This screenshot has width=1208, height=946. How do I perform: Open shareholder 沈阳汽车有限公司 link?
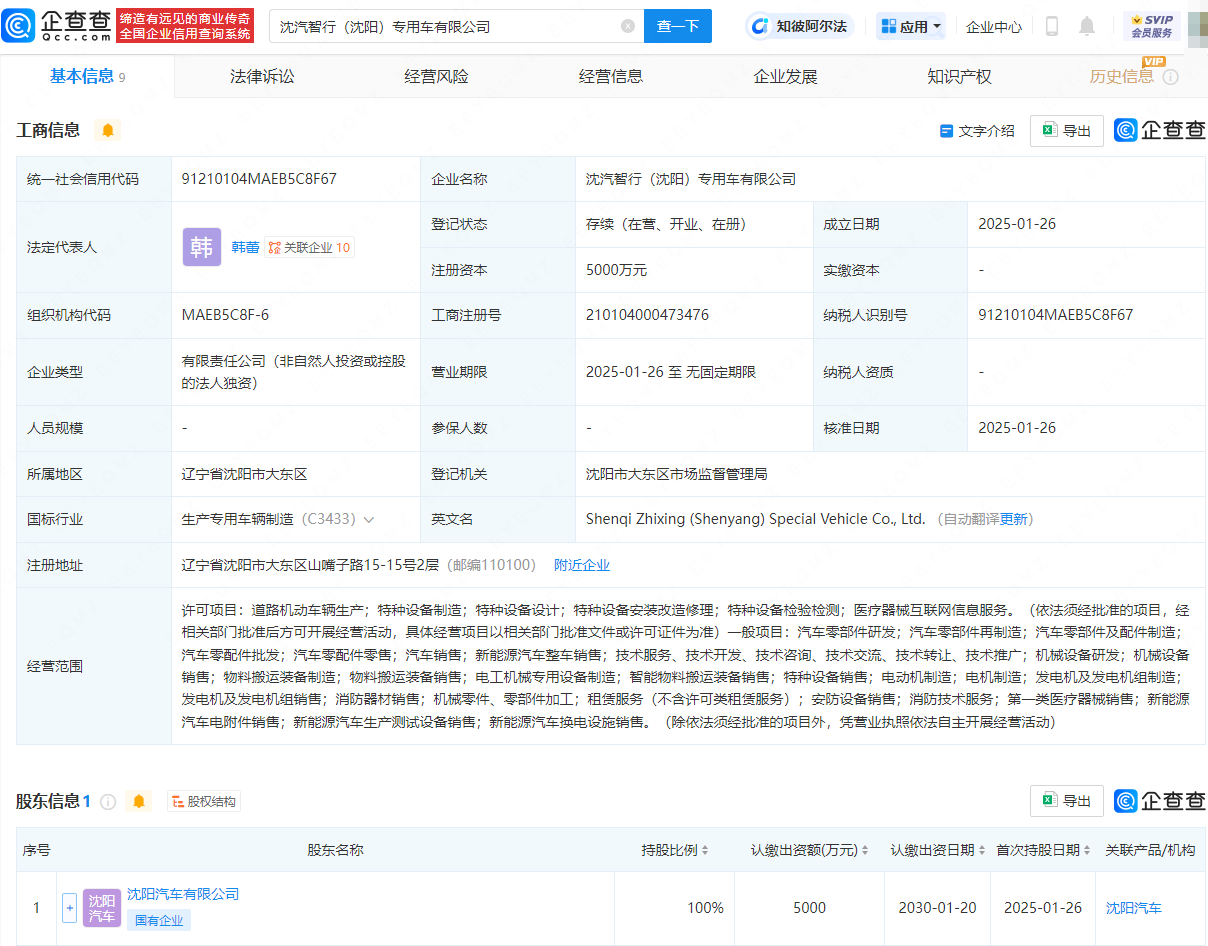pyautogui.click(x=183, y=894)
